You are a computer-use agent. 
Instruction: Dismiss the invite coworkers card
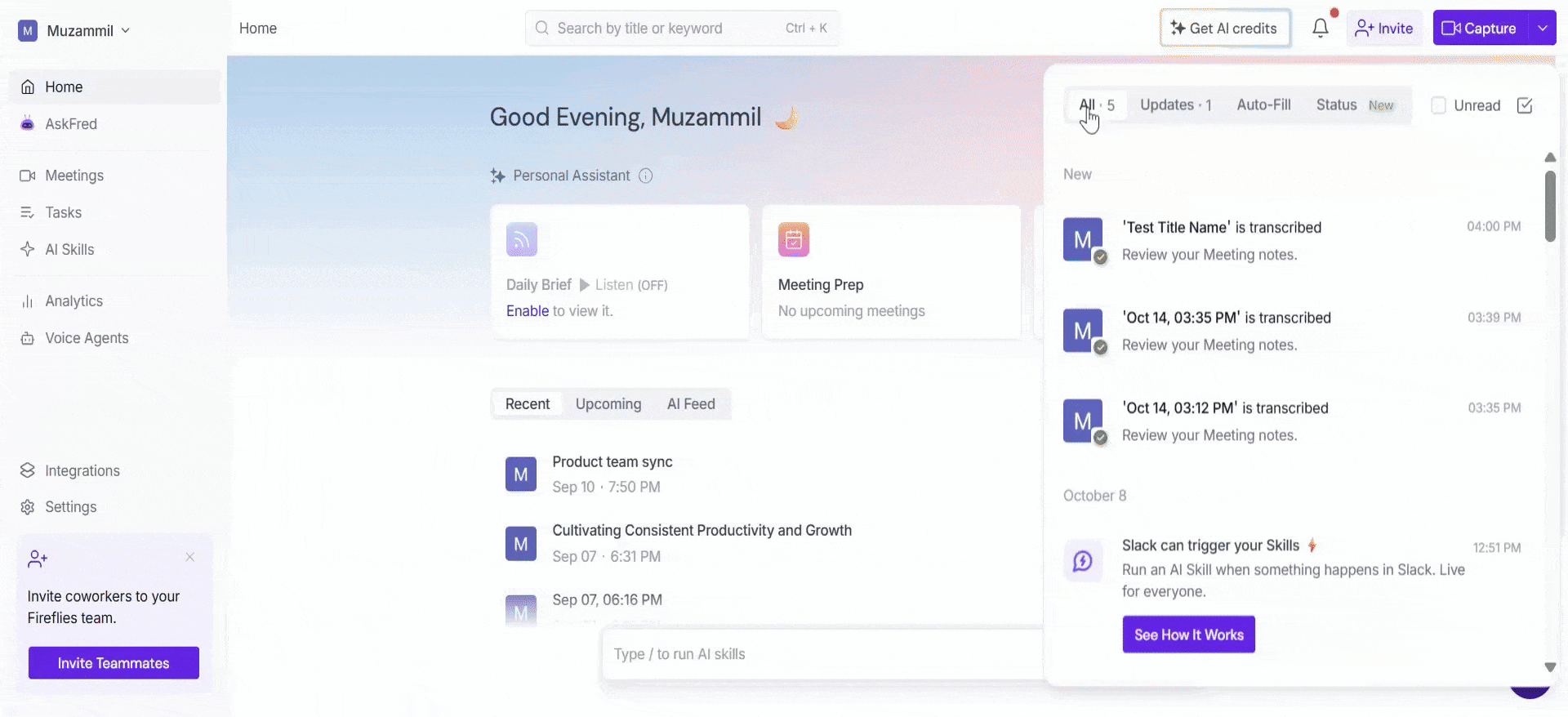[190, 557]
